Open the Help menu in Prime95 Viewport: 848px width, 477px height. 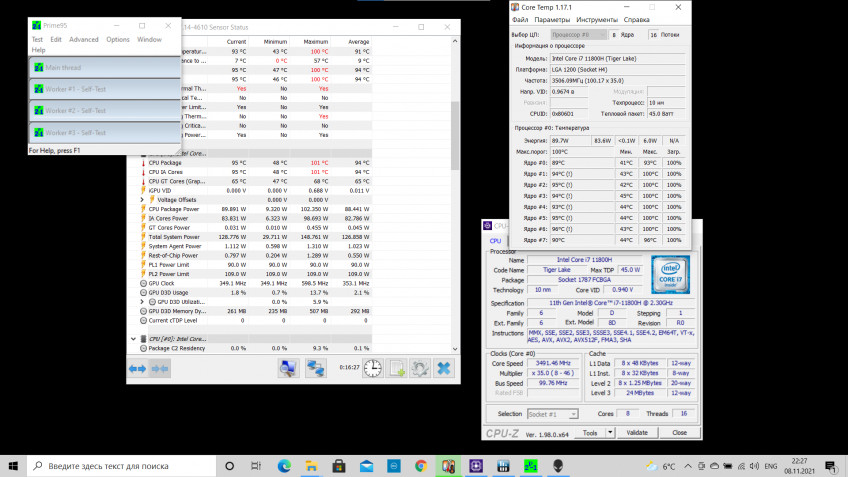click(38, 50)
